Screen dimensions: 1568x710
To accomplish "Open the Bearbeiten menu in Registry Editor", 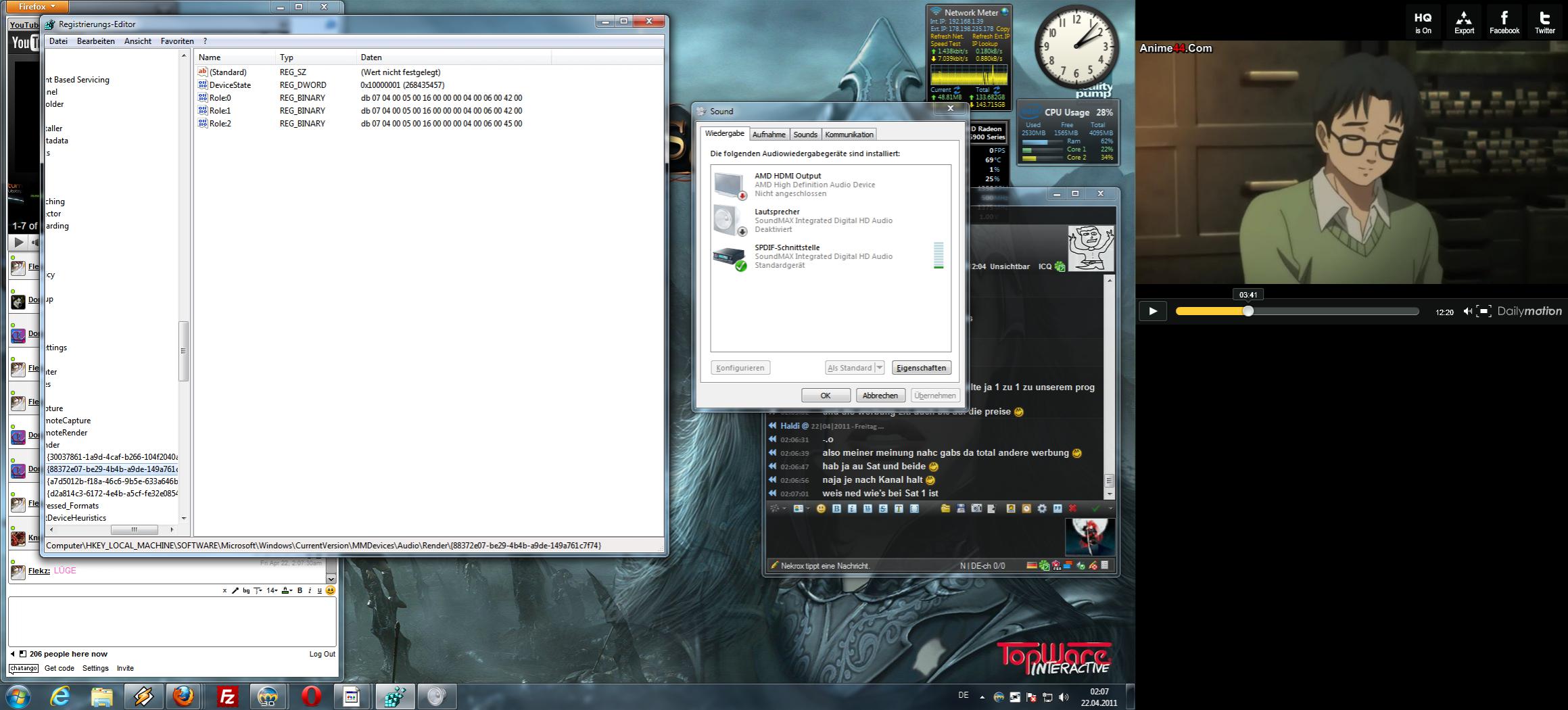I will [96, 41].
